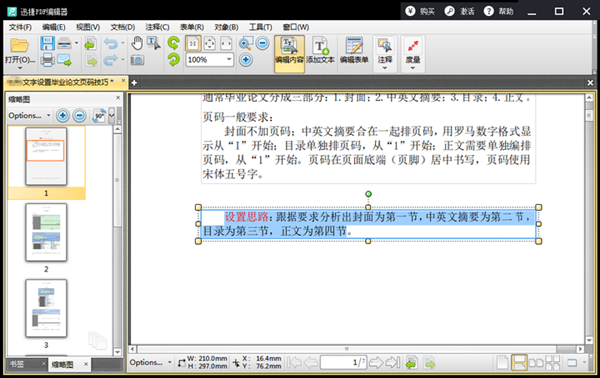Rotate pages 90° from thumbnail panel

pyautogui.click(x=99, y=115)
